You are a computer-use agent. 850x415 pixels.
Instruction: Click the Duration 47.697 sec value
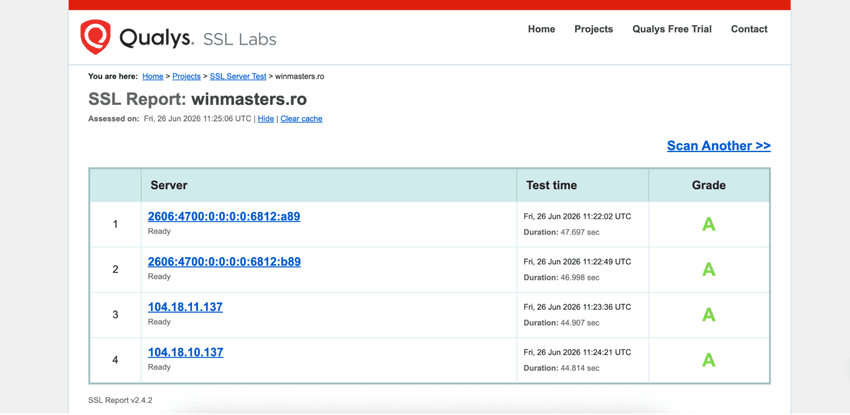pos(562,232)
